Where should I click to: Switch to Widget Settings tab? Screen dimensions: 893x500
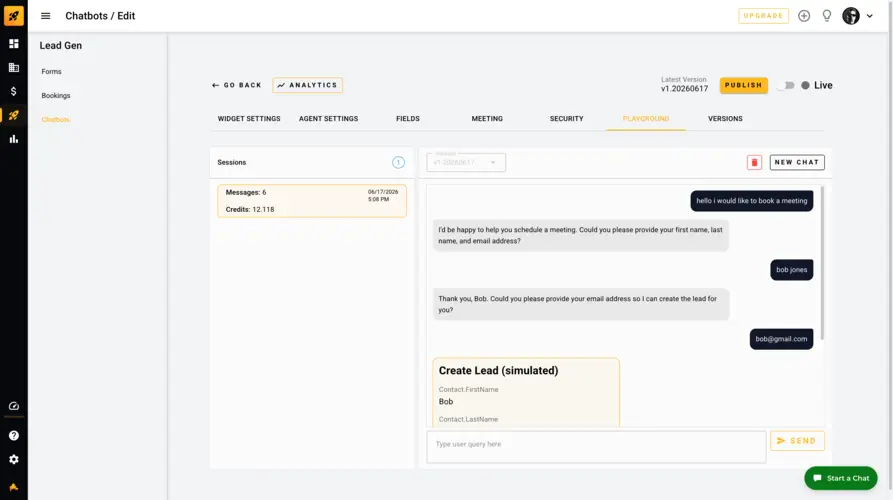click(249, 118)
